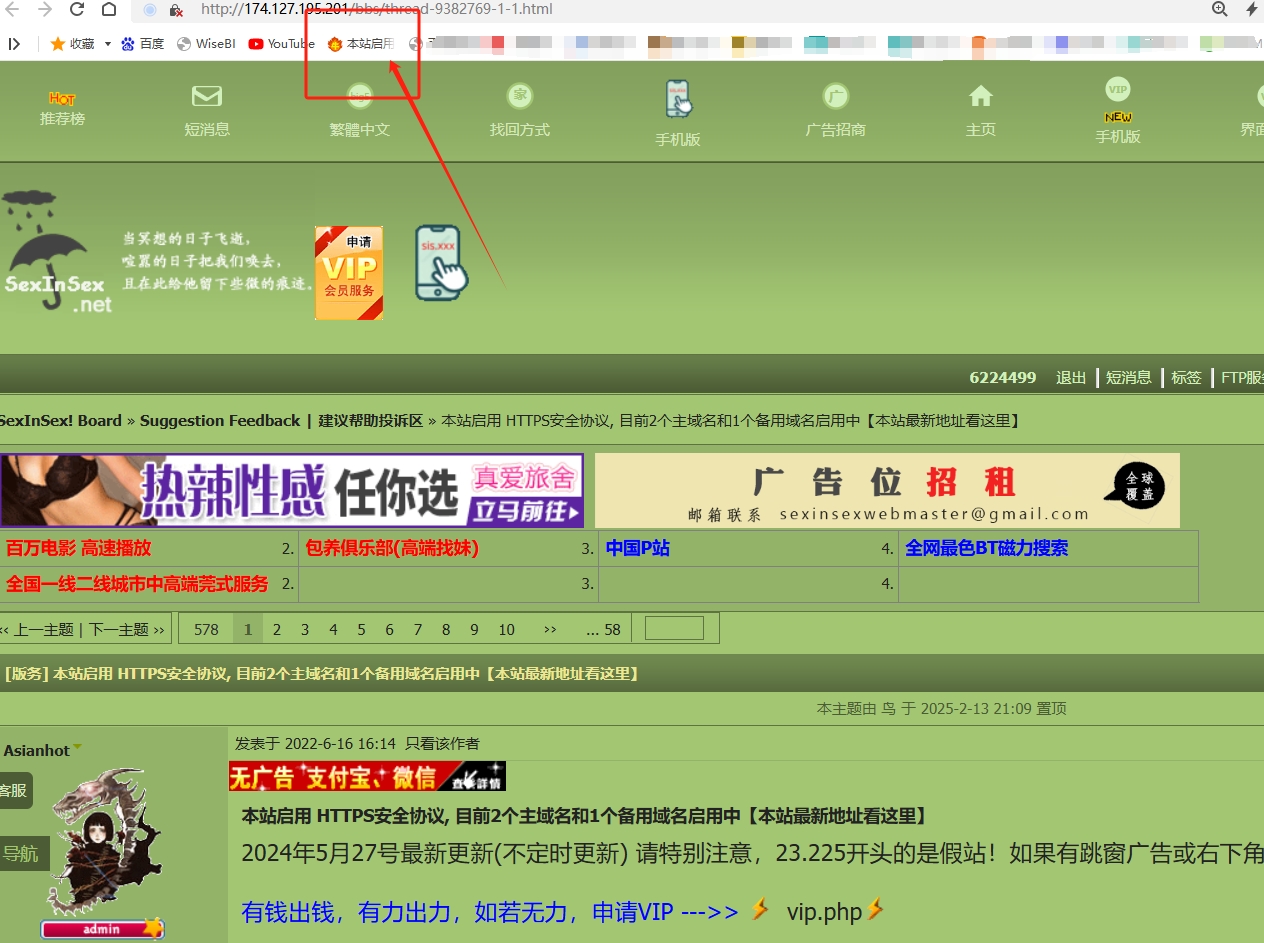Screen dimensions: 1264x943
Task: Expand the dropdown arrow beside Asianhot username
Action: [x=77, y=748]
